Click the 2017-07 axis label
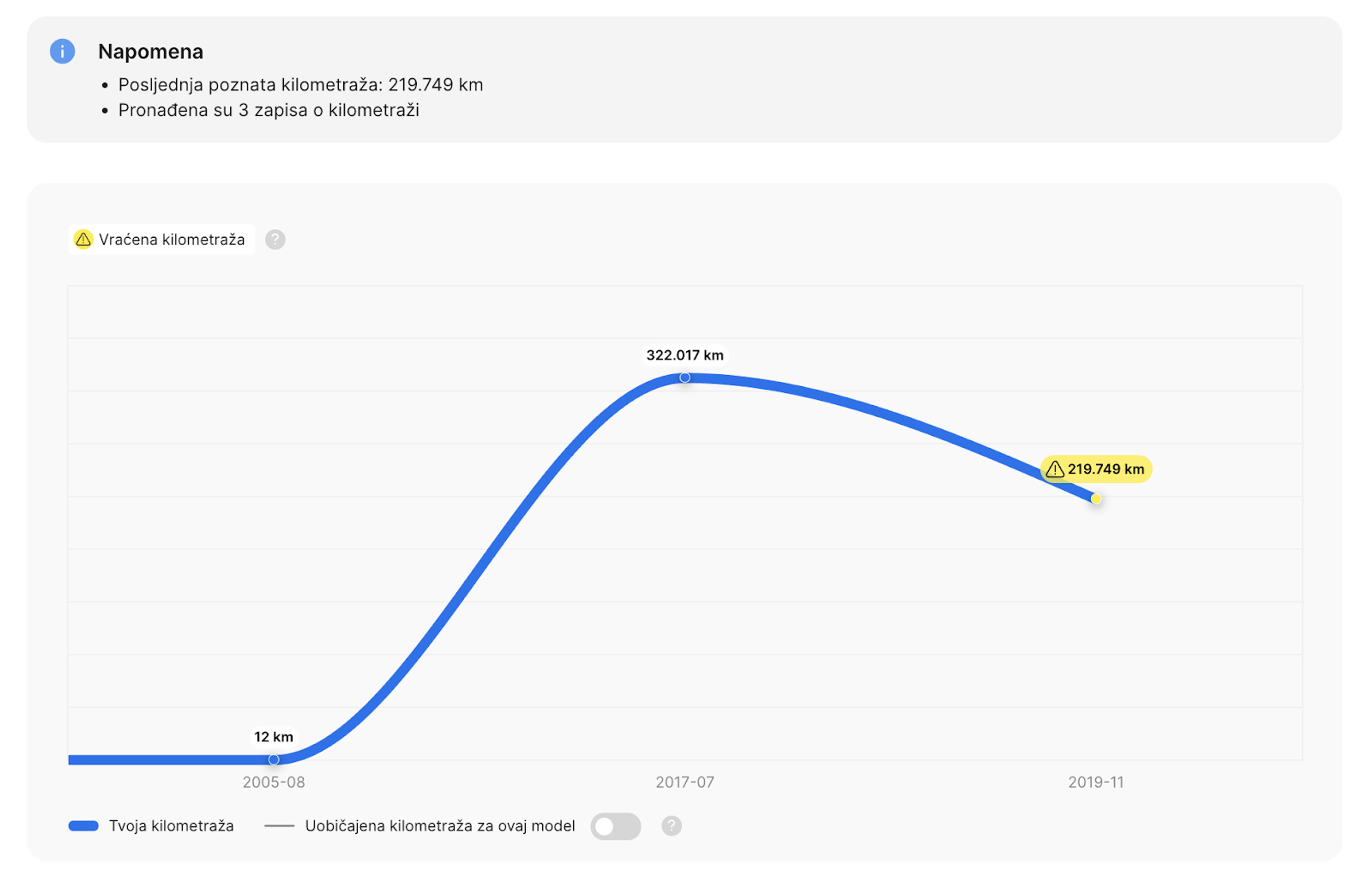This screenshot has height=880, width=1372. pos(685,782)
